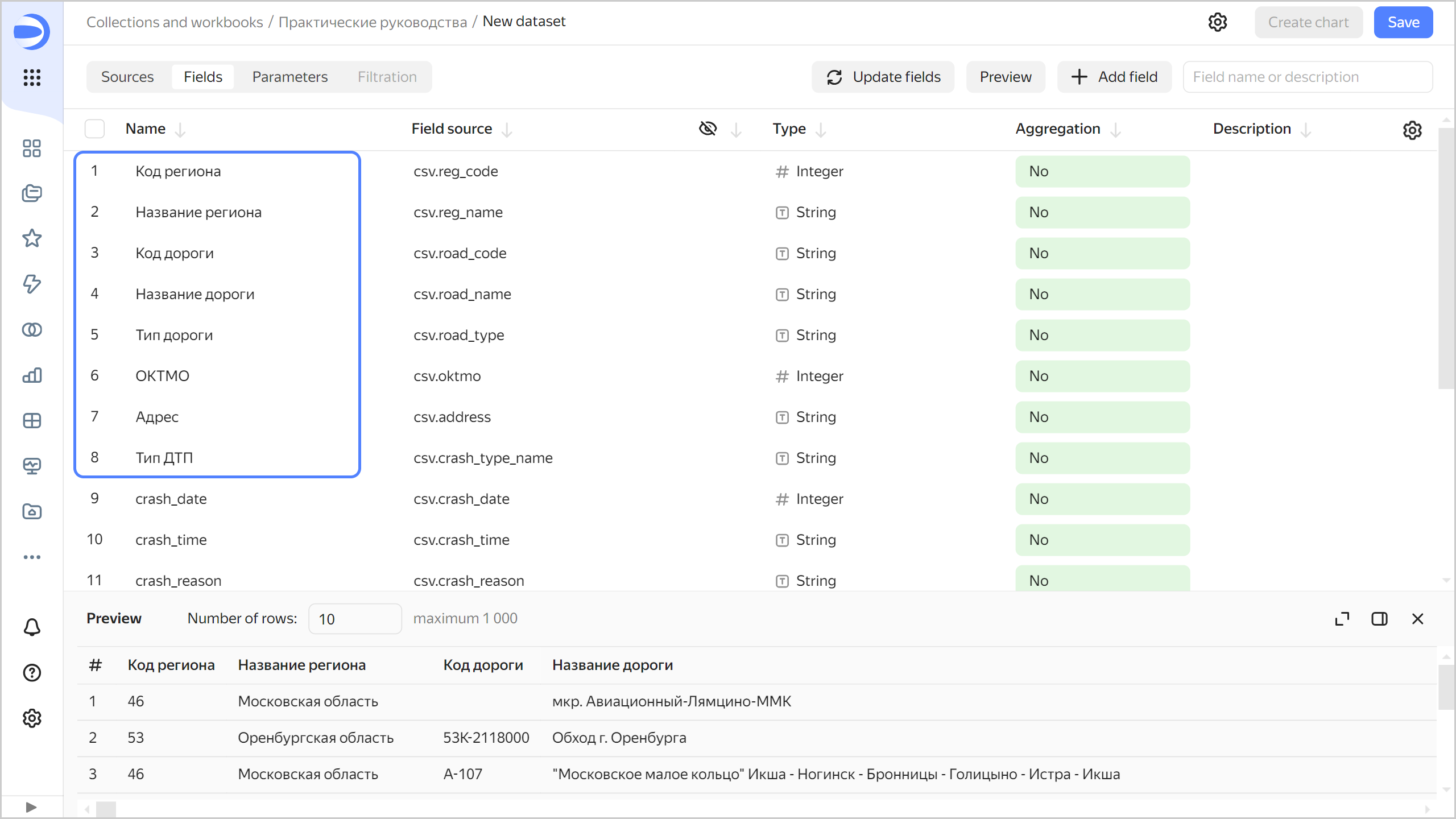Click the Number of rows input field

(x=354, y=619)
